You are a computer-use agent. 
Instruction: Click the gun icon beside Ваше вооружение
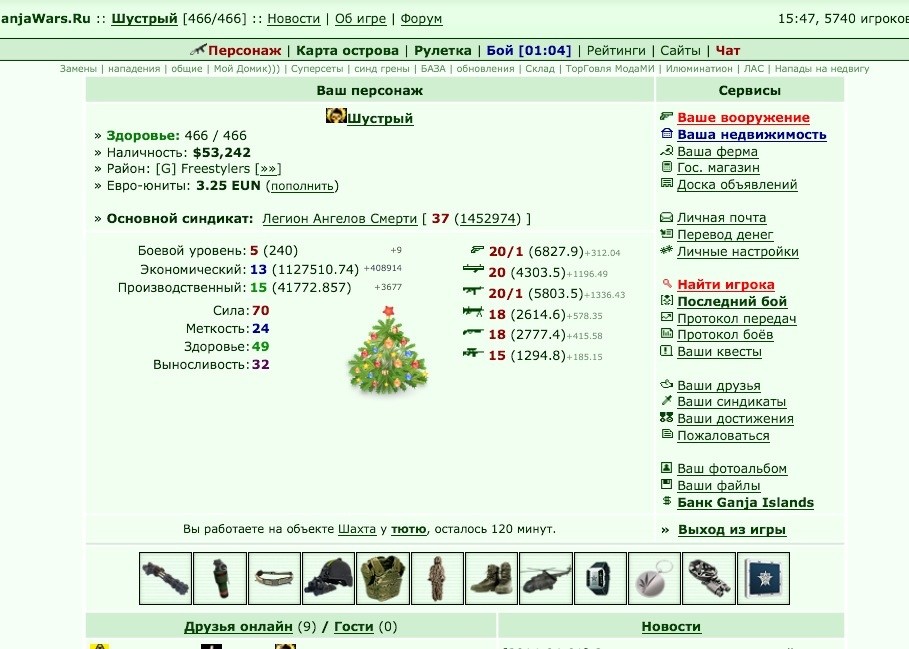click(667, 116)
